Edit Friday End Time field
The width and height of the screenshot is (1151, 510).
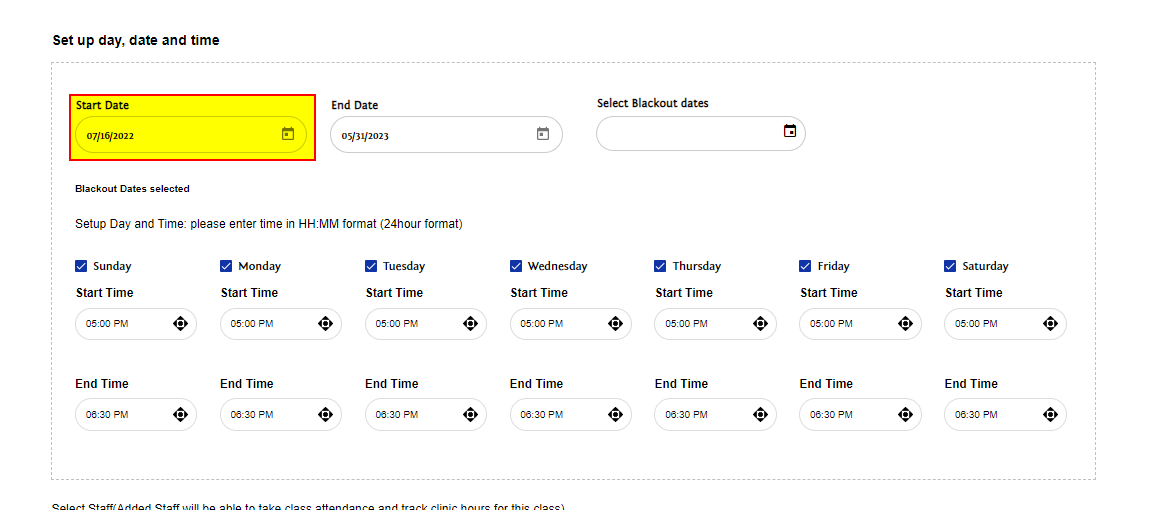coord(846,415)
